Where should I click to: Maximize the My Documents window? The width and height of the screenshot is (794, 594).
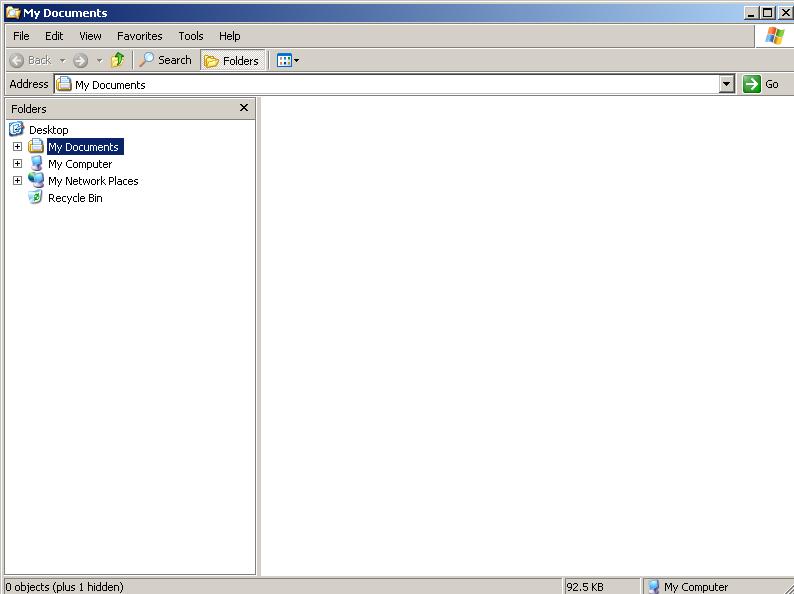[768, 13]
